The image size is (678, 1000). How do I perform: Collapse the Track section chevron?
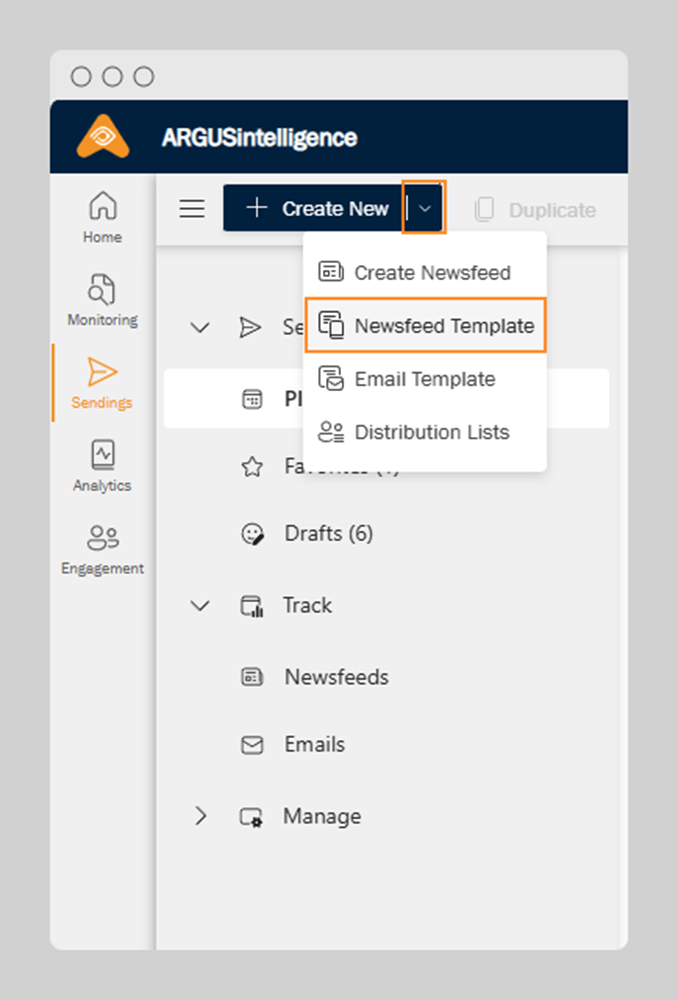tap(201, 606)
